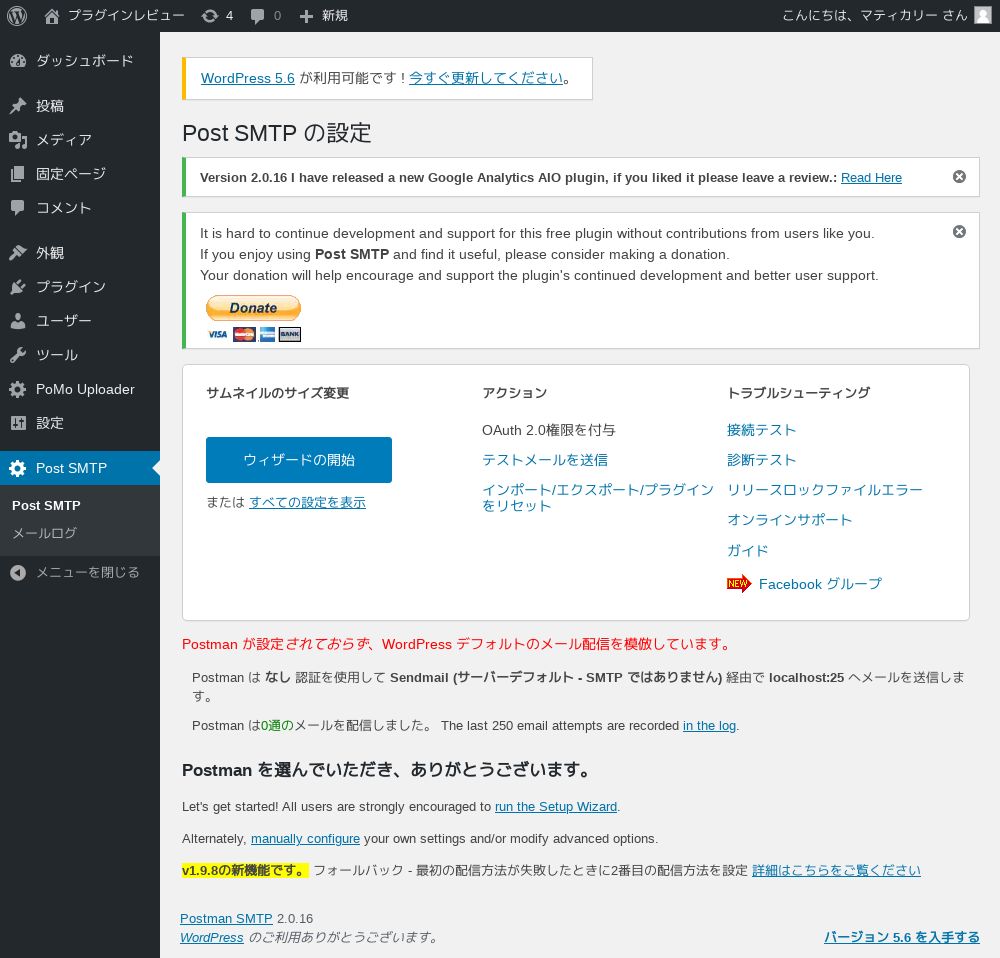
Task: Click the メディア media icon
Action: pyautogui.click(x=18, y=140)
